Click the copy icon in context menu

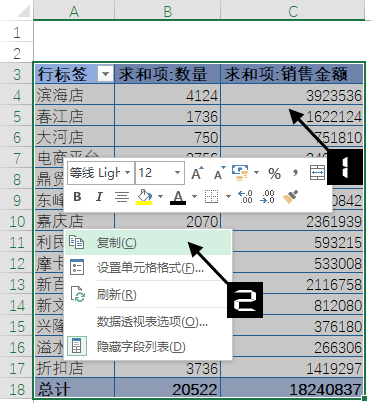pos(76,242)
